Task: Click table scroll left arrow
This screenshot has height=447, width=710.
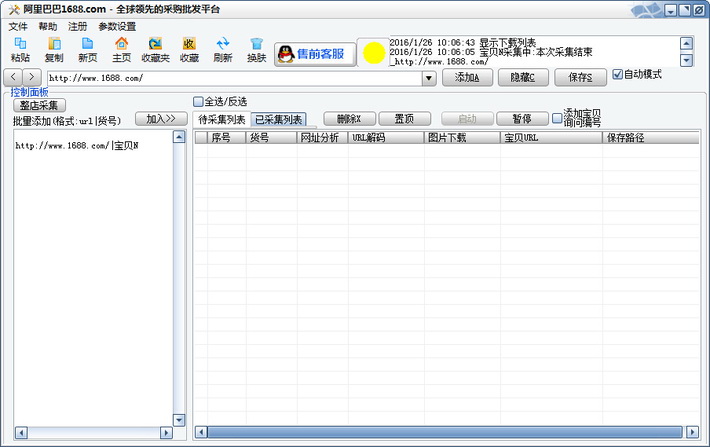Action: point(201,432)
